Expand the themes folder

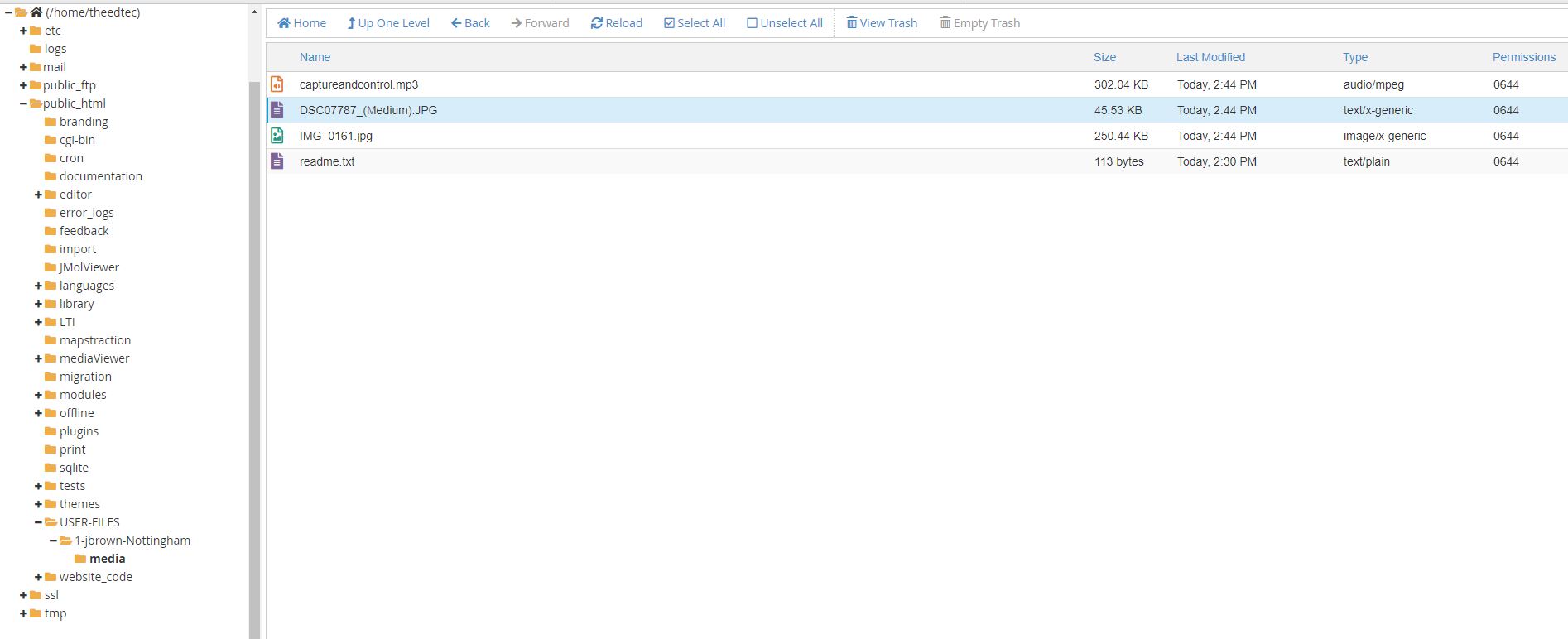[38, 504]
